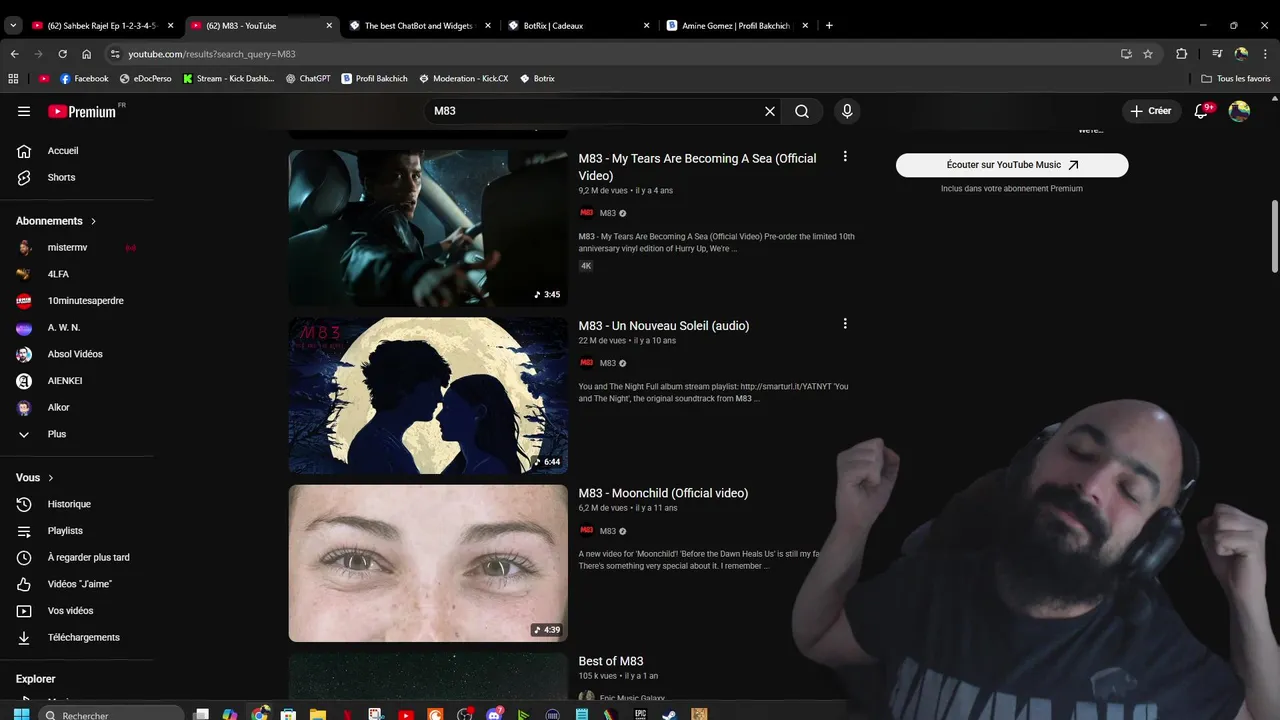This screenshot has width=1280, height=720.
Task: Click the Best of M83 title
Action: click(611, 661)
